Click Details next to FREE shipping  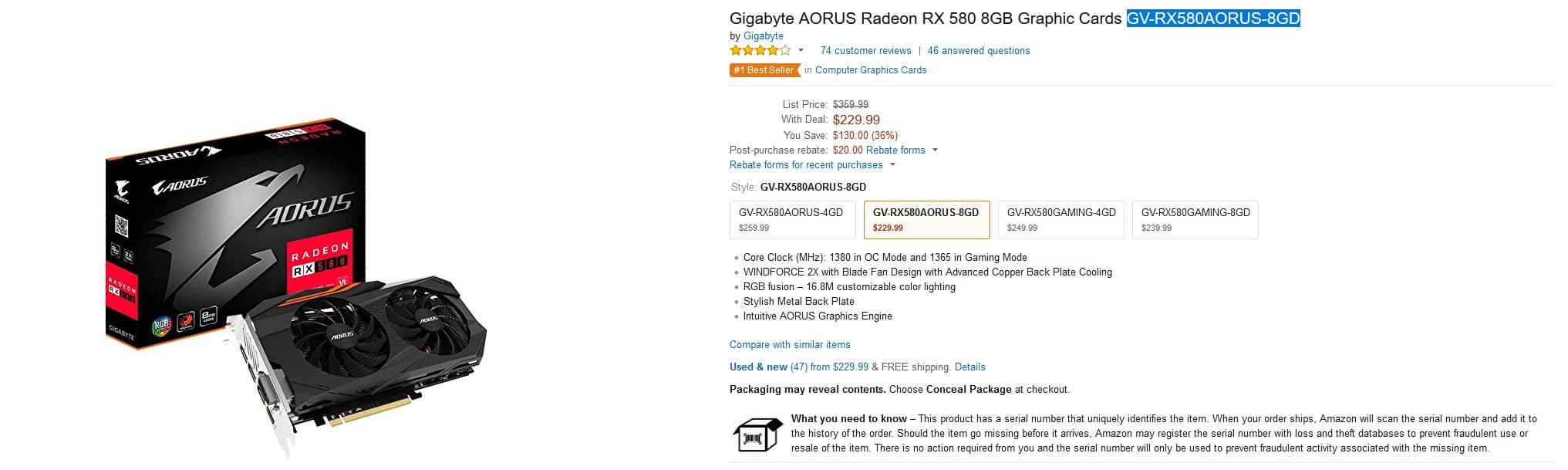click(x=970, y=367)
